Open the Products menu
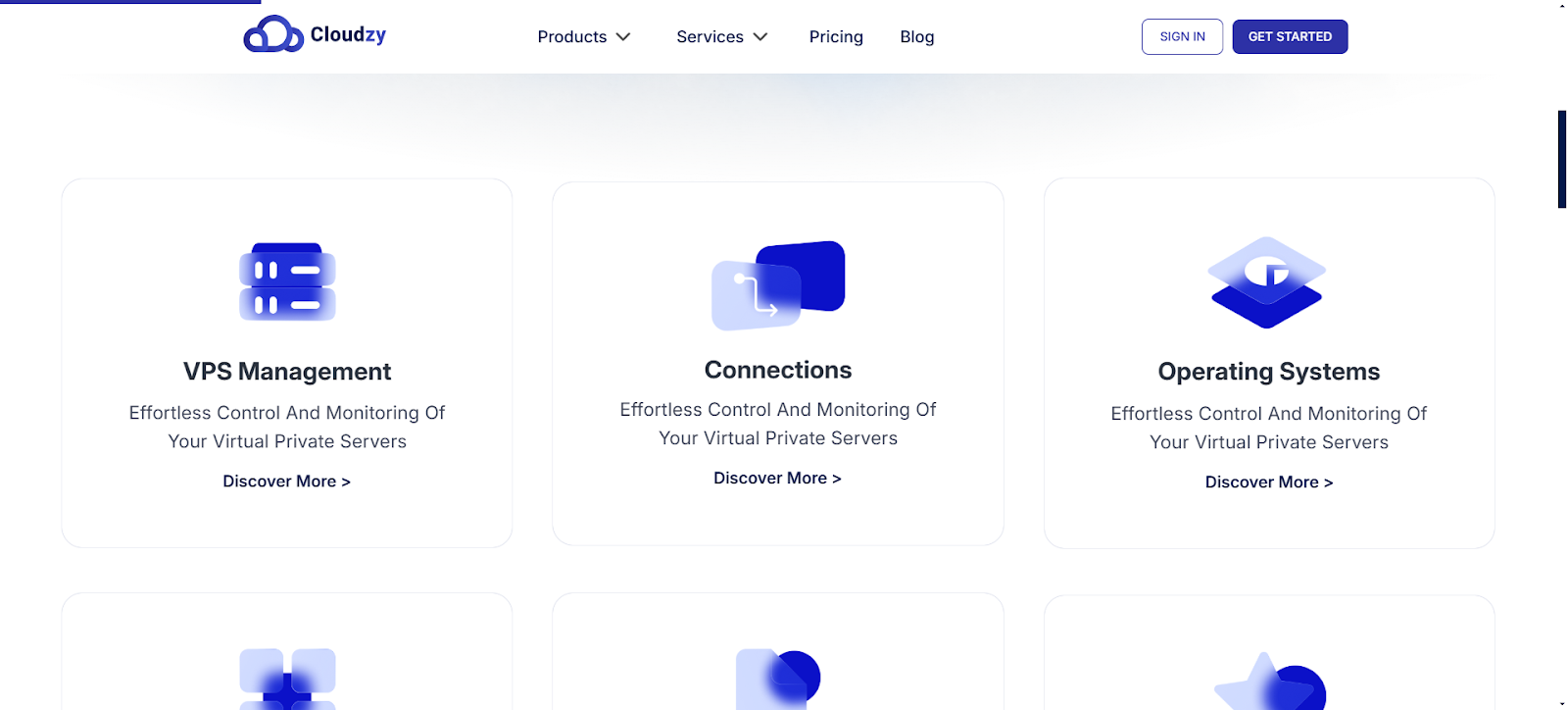Image resolution: width=1568 pixels, height=710 pixels. pos(572,37)
